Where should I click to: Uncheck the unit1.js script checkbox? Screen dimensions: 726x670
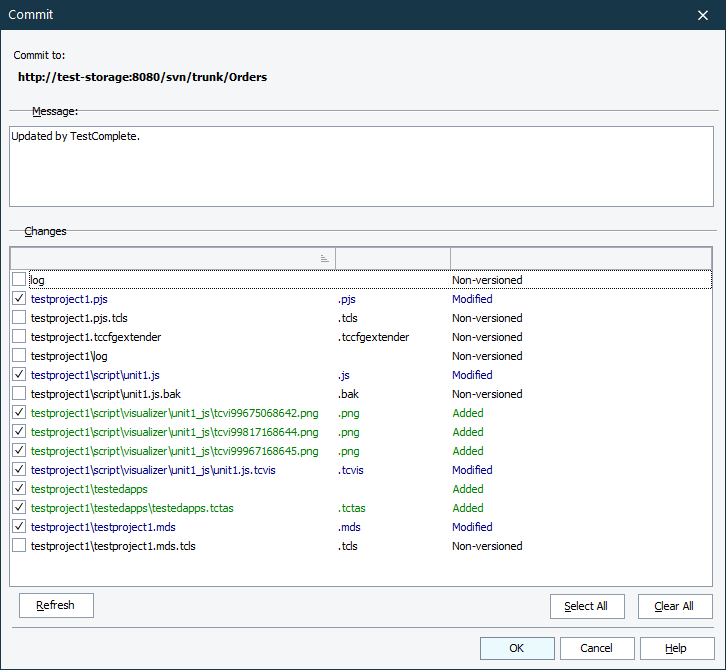coord(19,375)
